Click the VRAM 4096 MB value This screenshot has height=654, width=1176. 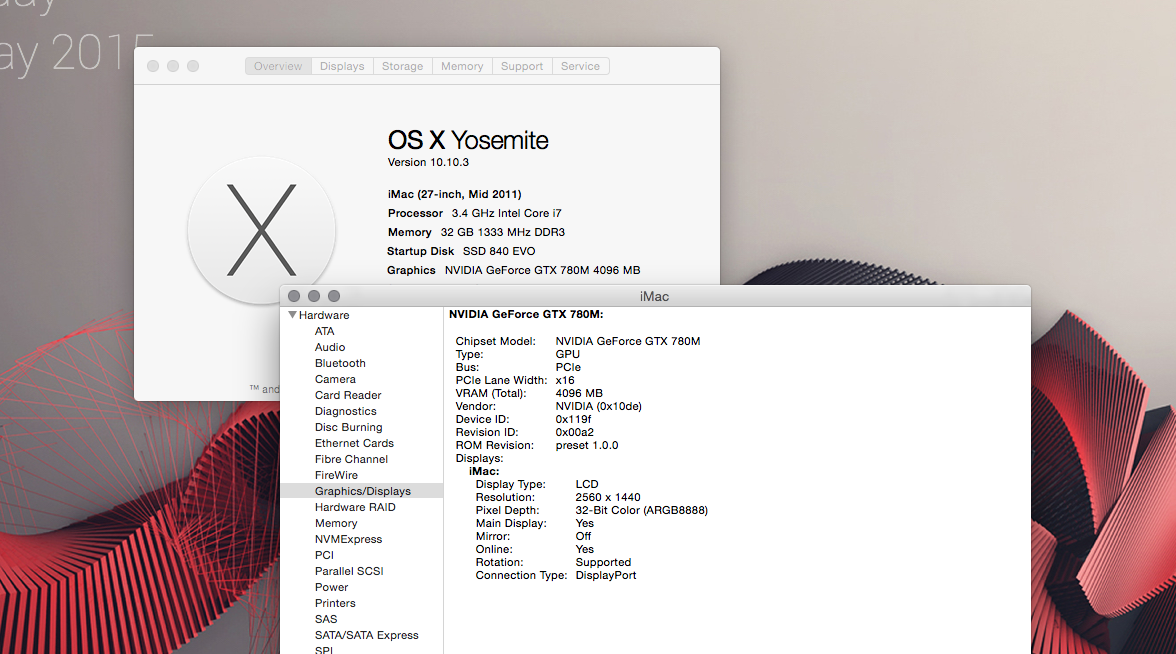579,393
